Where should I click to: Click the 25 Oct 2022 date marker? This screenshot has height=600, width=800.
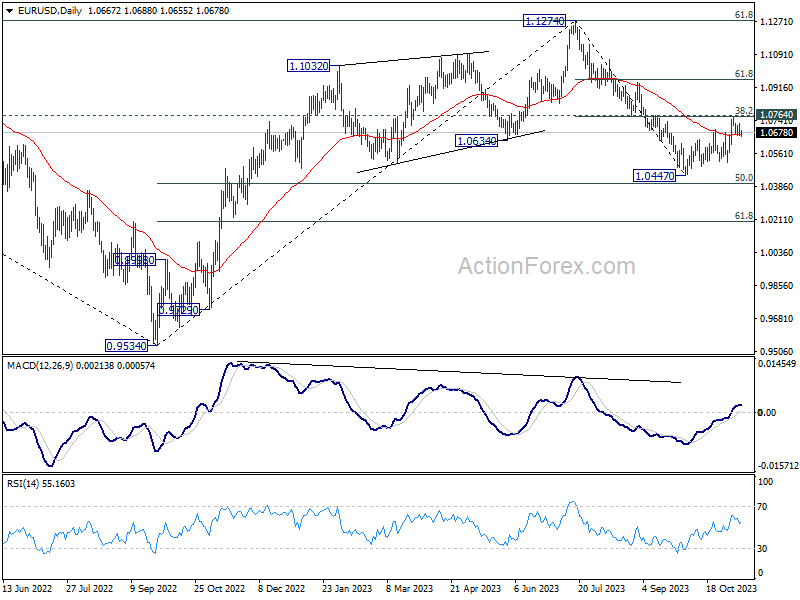point(220,588)
